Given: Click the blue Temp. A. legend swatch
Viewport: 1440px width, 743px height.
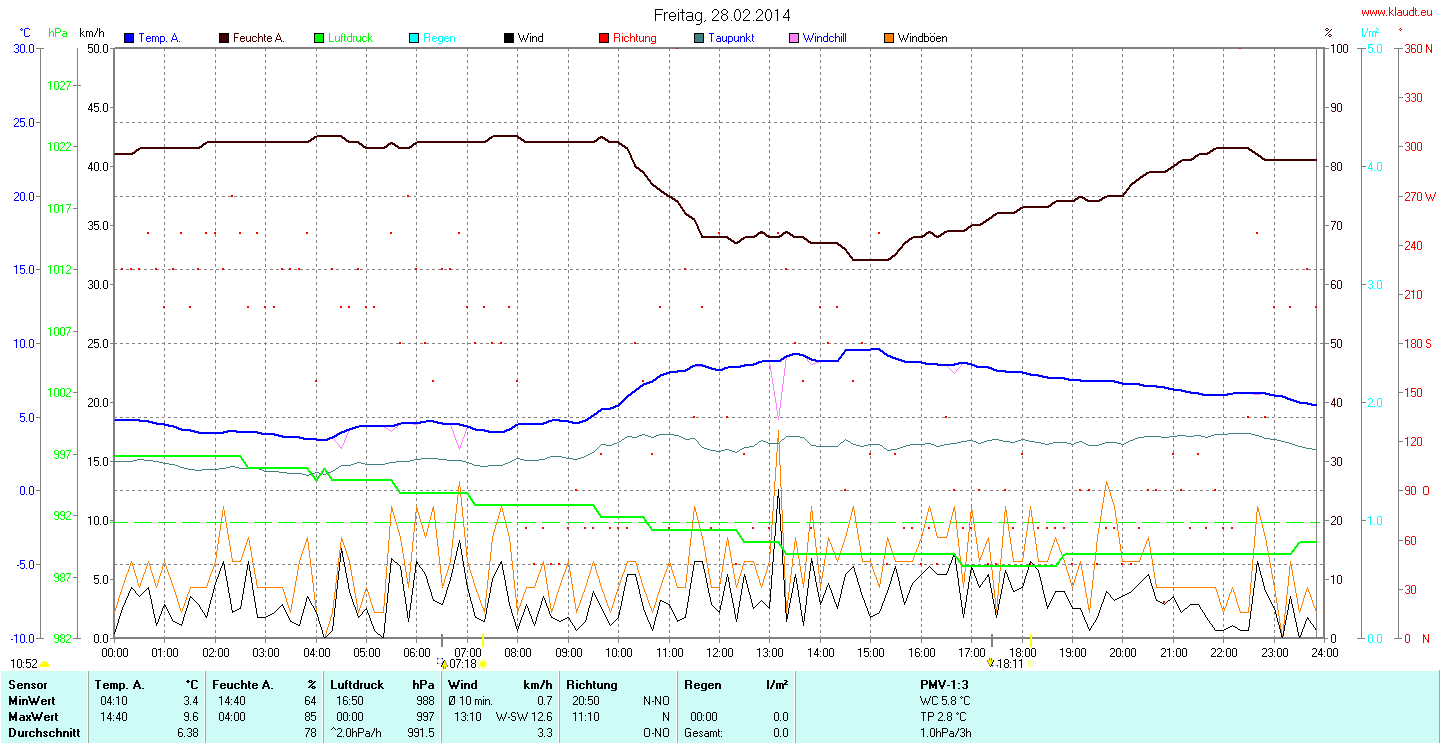Looking at the screenshot, I should (129, 38).
